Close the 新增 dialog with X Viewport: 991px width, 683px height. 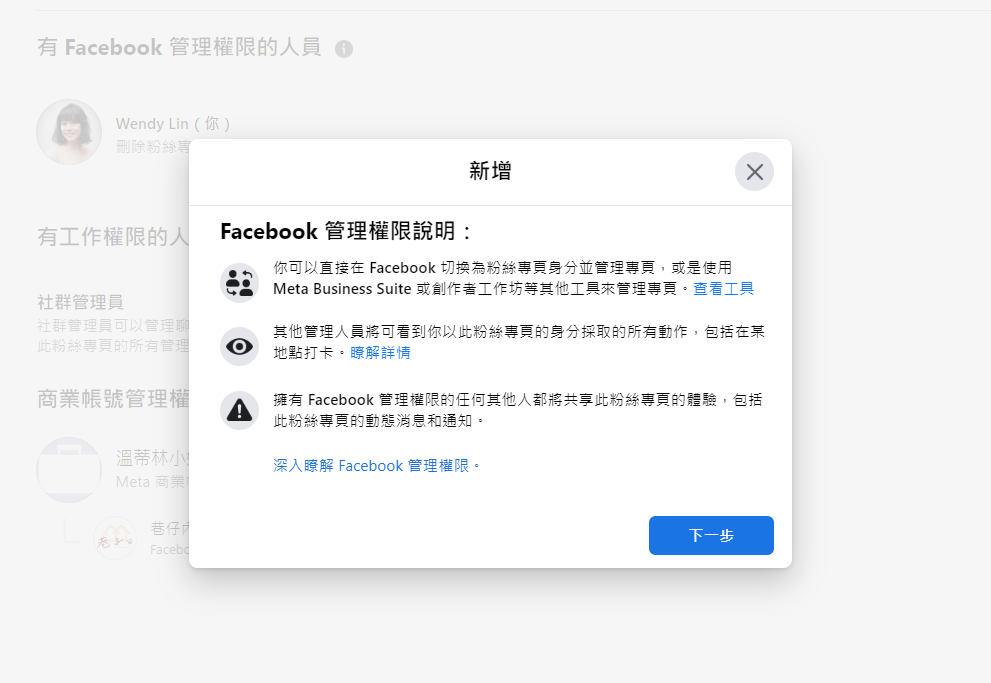754,172
